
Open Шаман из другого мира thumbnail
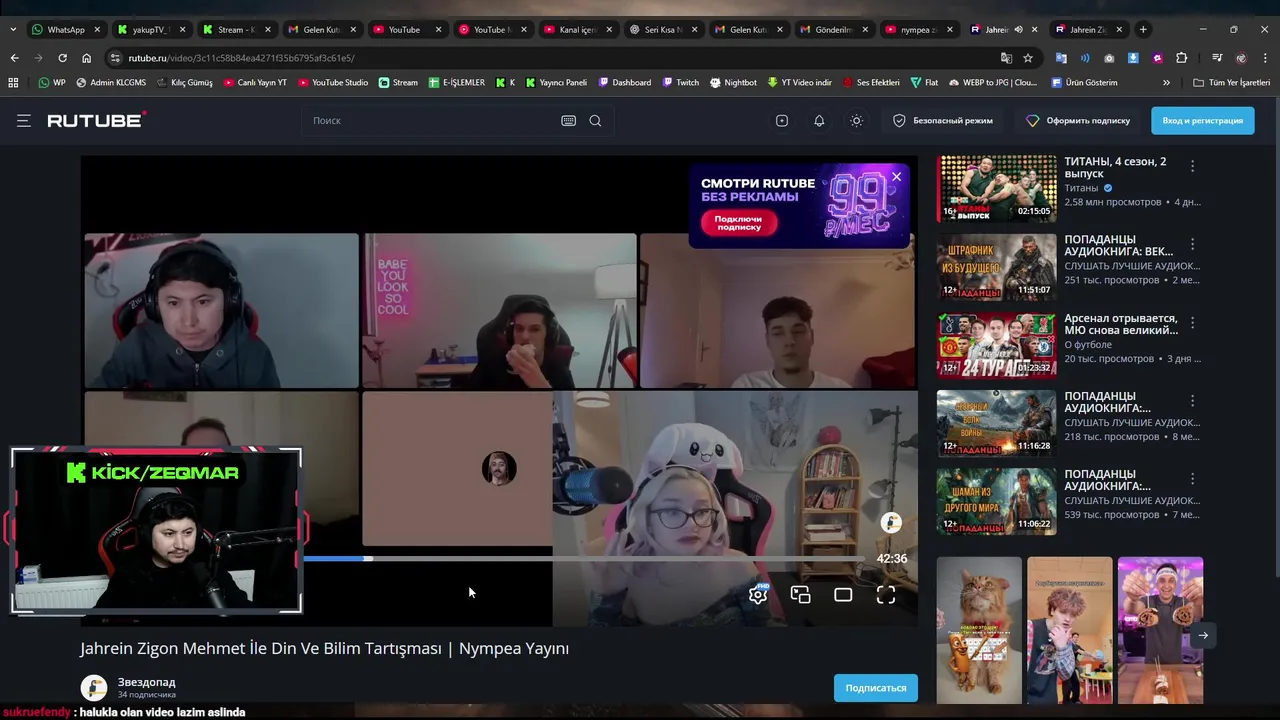pos(996,501)
